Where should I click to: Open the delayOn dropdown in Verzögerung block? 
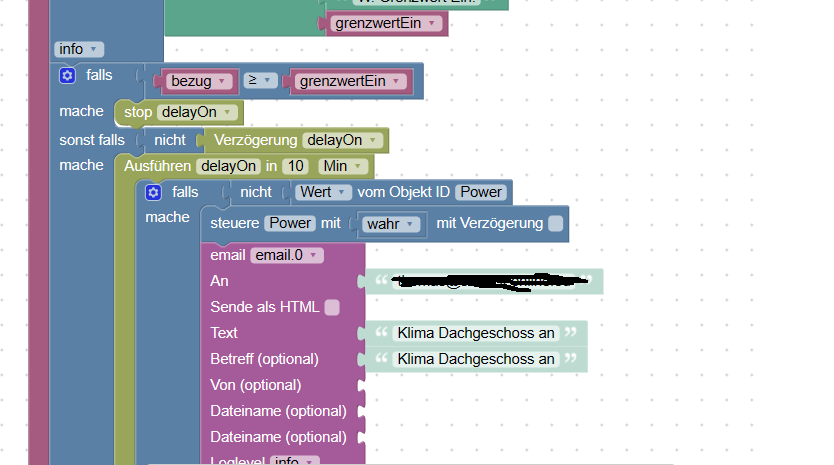point(343,140)
